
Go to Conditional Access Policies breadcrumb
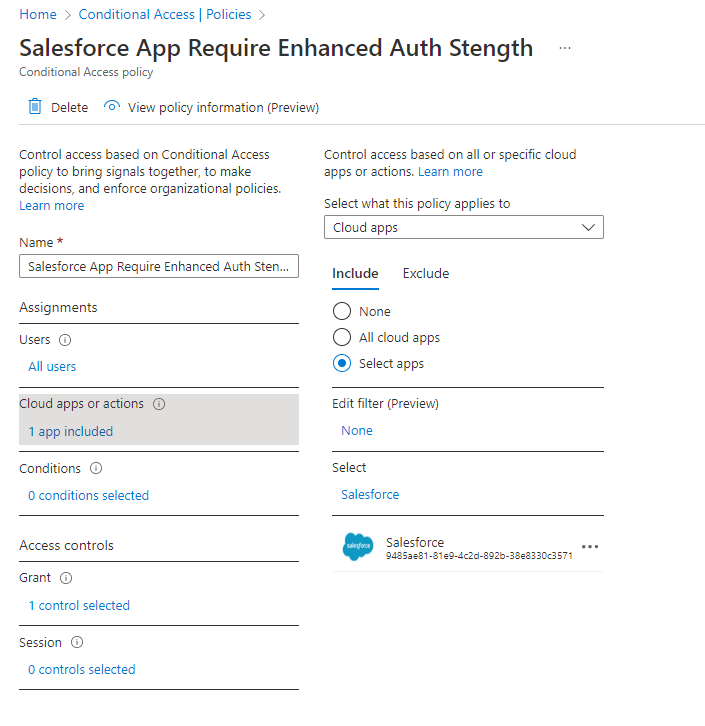click(x=165, y=15)
